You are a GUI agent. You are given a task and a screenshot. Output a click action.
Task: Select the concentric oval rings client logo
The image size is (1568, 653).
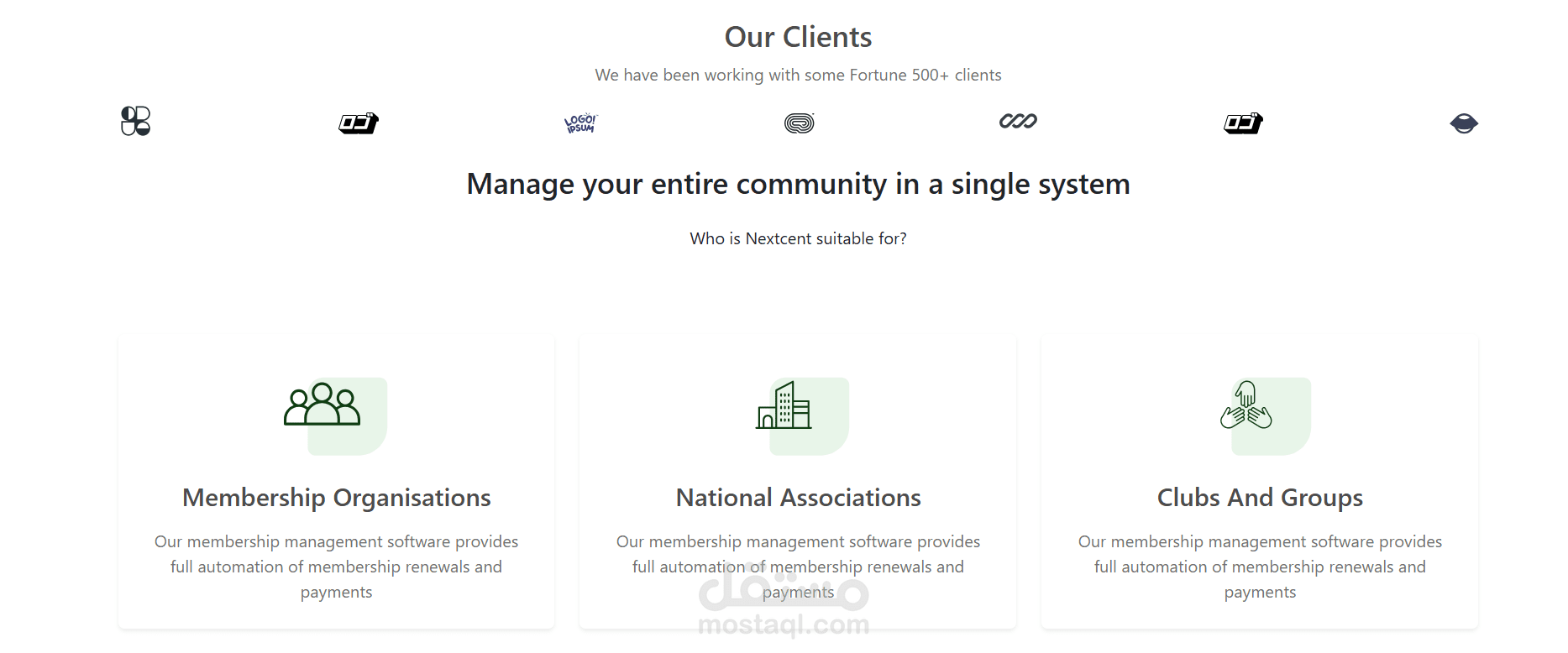pos(800,123)
